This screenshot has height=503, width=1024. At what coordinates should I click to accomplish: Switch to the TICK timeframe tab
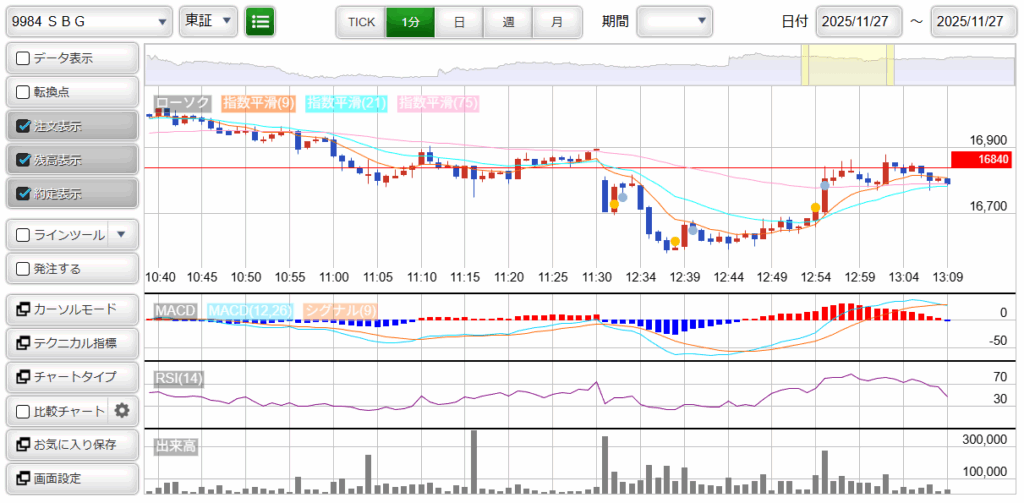(x=361, y=21)
